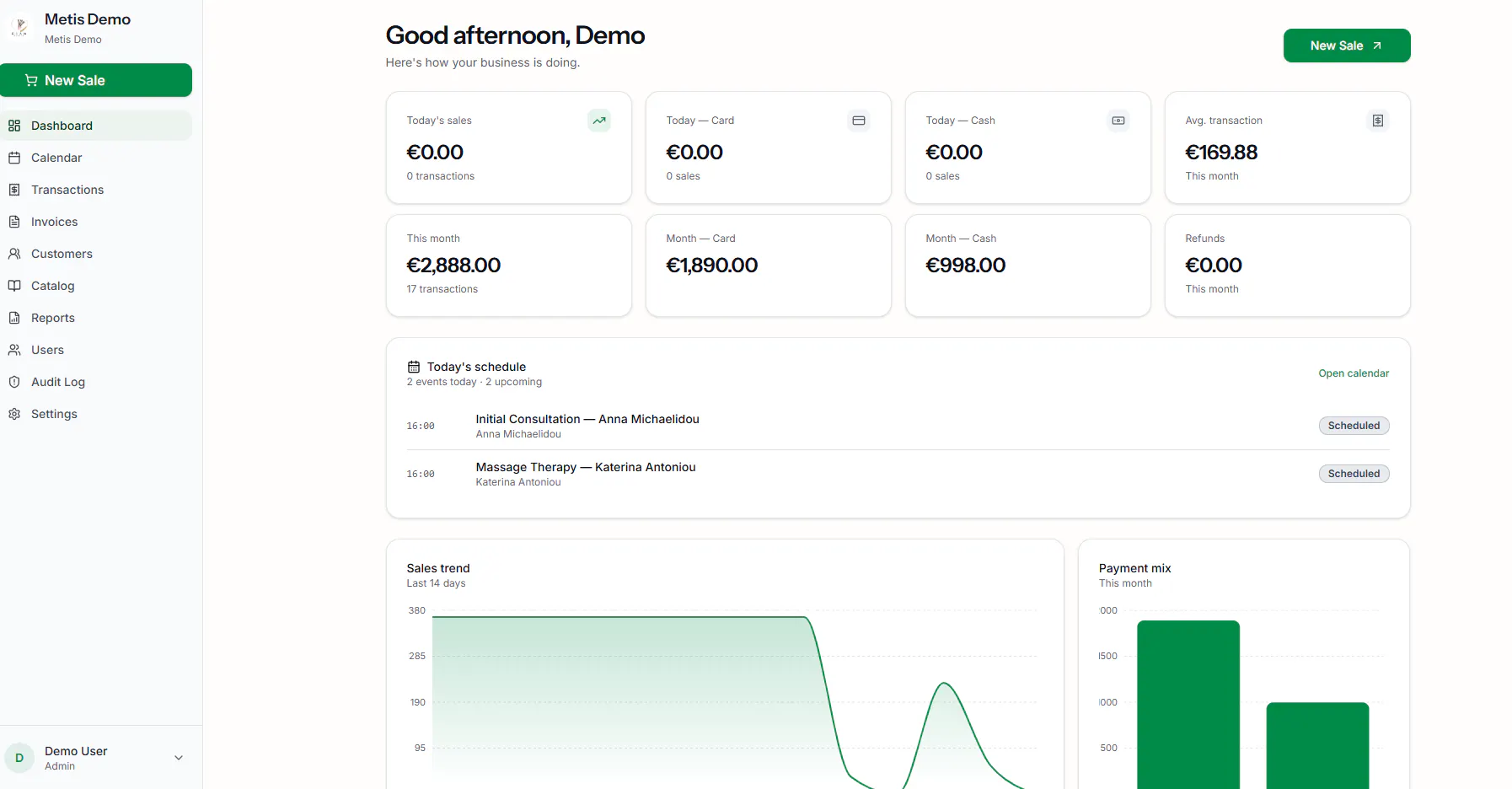Click the Sales trend chart title
This screenshot has height=789, width=1512.
tap(438, 568)
